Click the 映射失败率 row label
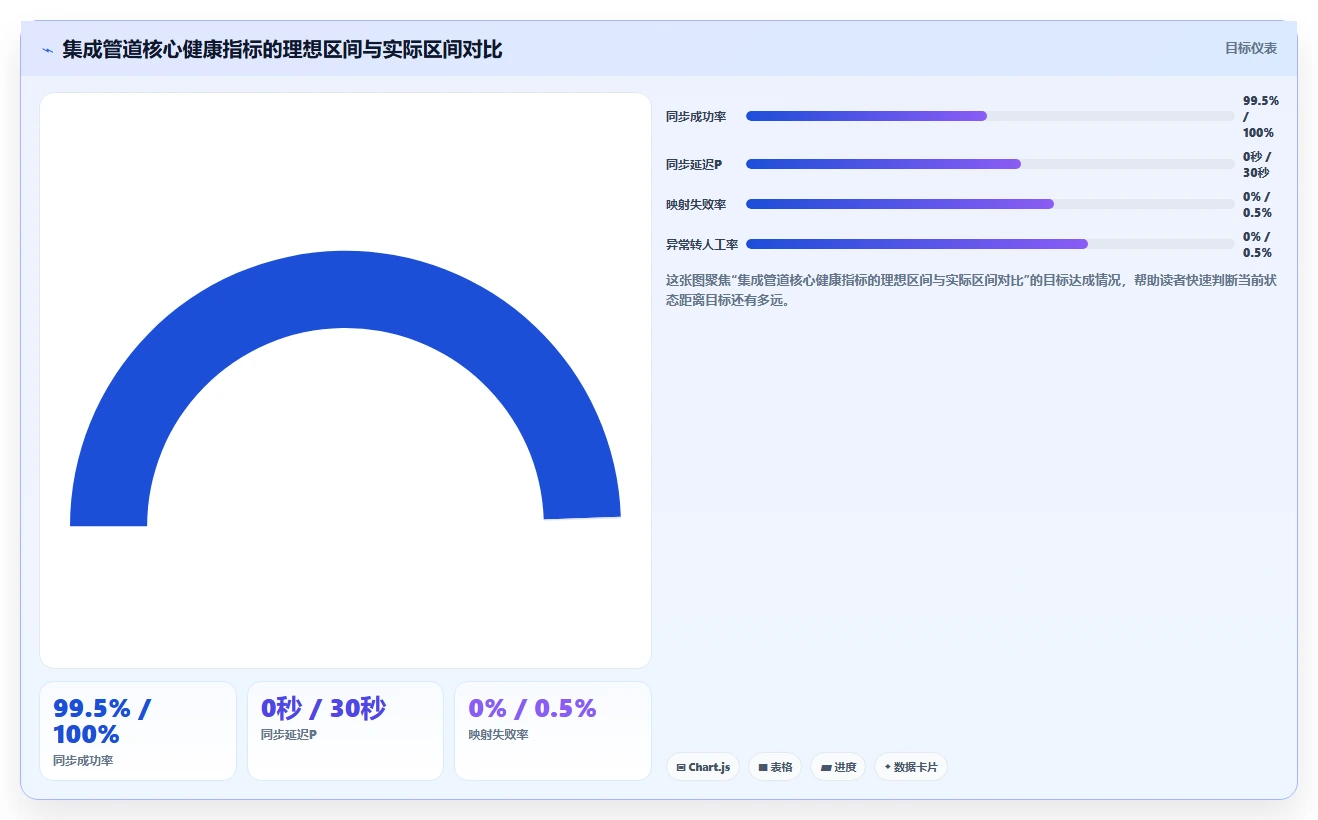Screen dimensions: 1318x820 tap(696, 204)
